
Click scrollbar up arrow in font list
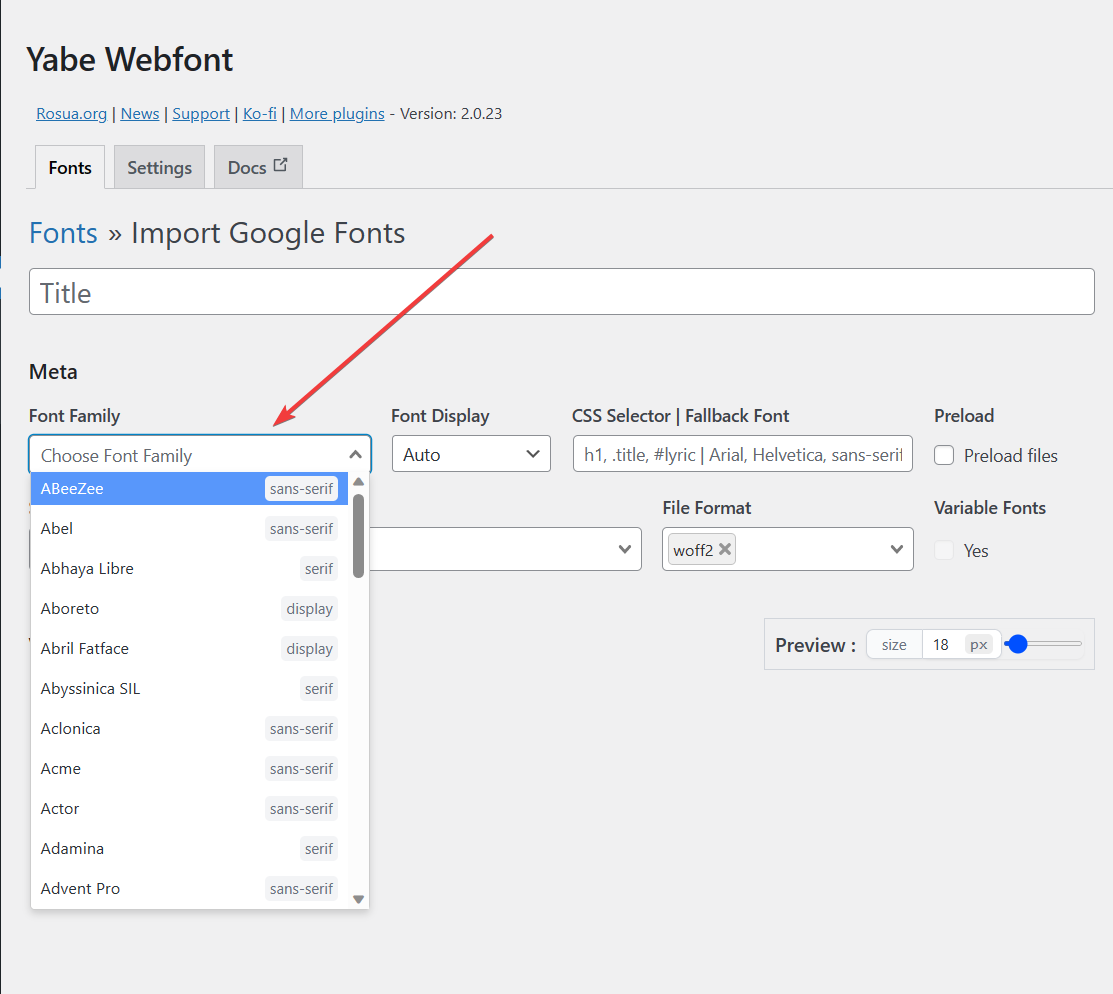358,482
